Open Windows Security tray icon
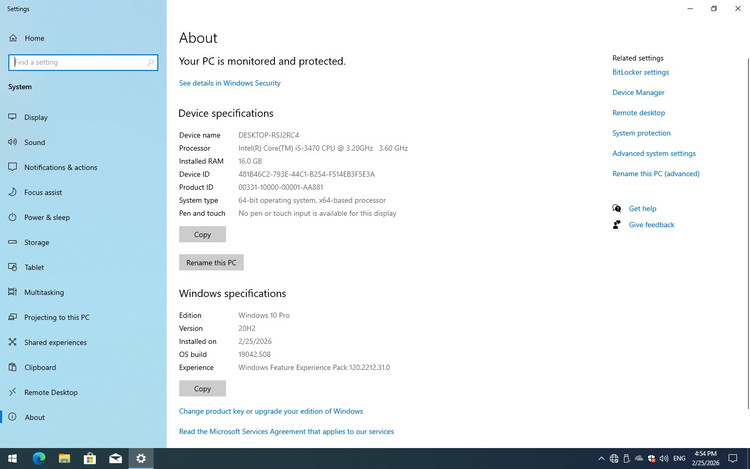Image resolution: width=750 pixels, height=469 pixels. [x=651, y=458]
